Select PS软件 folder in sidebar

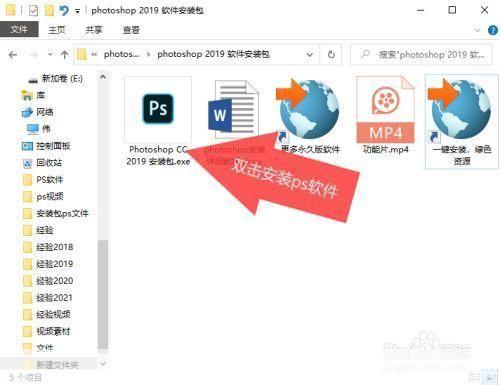(43, 180)
